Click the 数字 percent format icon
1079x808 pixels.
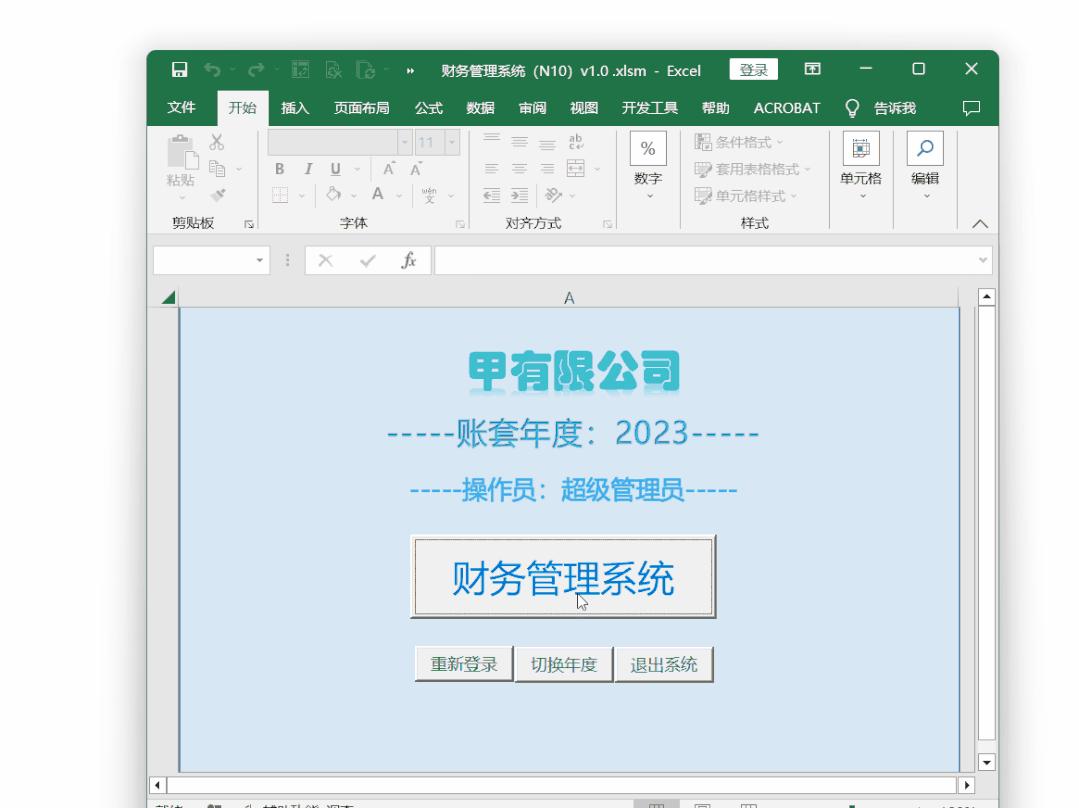coord(648,150)
